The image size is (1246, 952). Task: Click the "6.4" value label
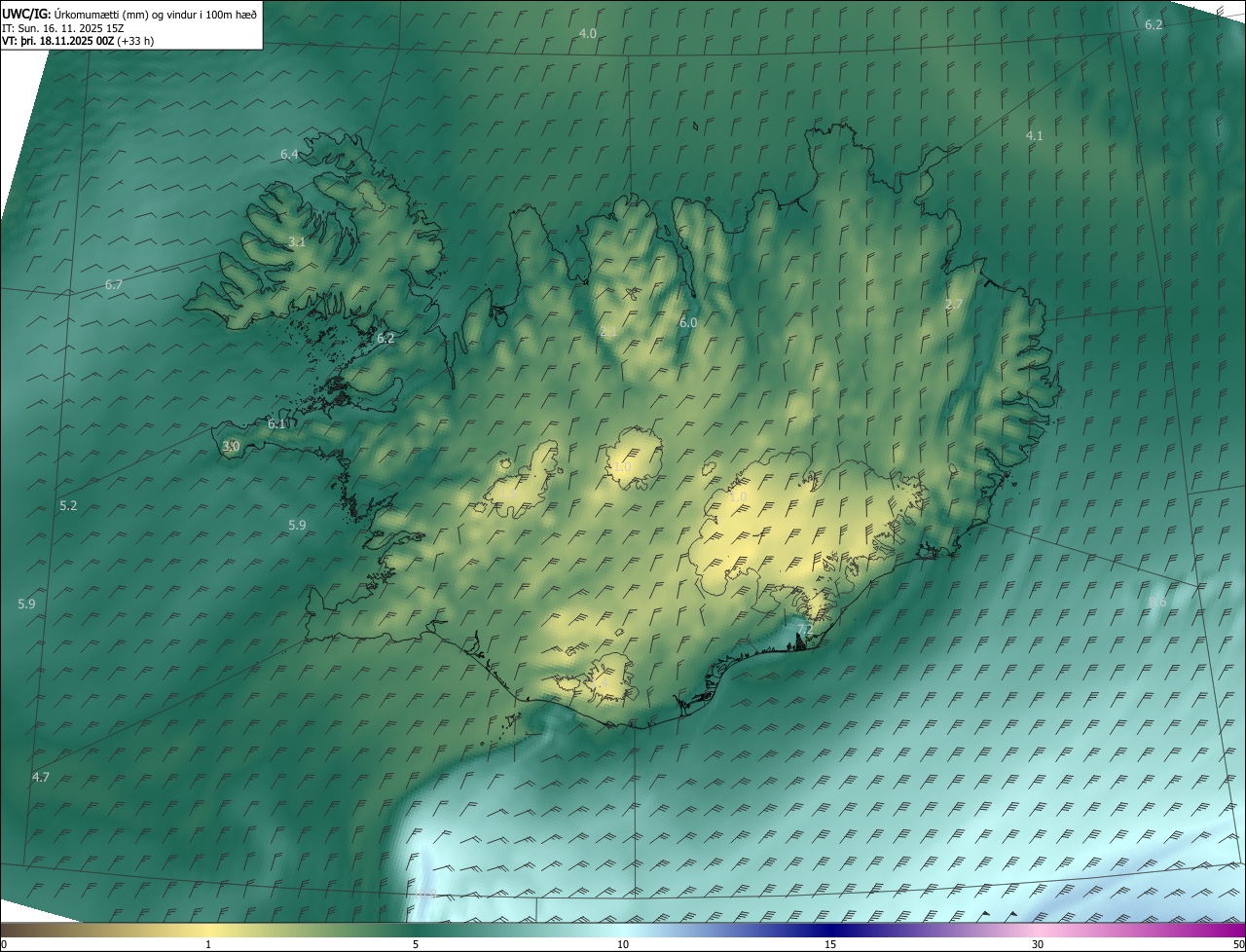pos(289,154)
